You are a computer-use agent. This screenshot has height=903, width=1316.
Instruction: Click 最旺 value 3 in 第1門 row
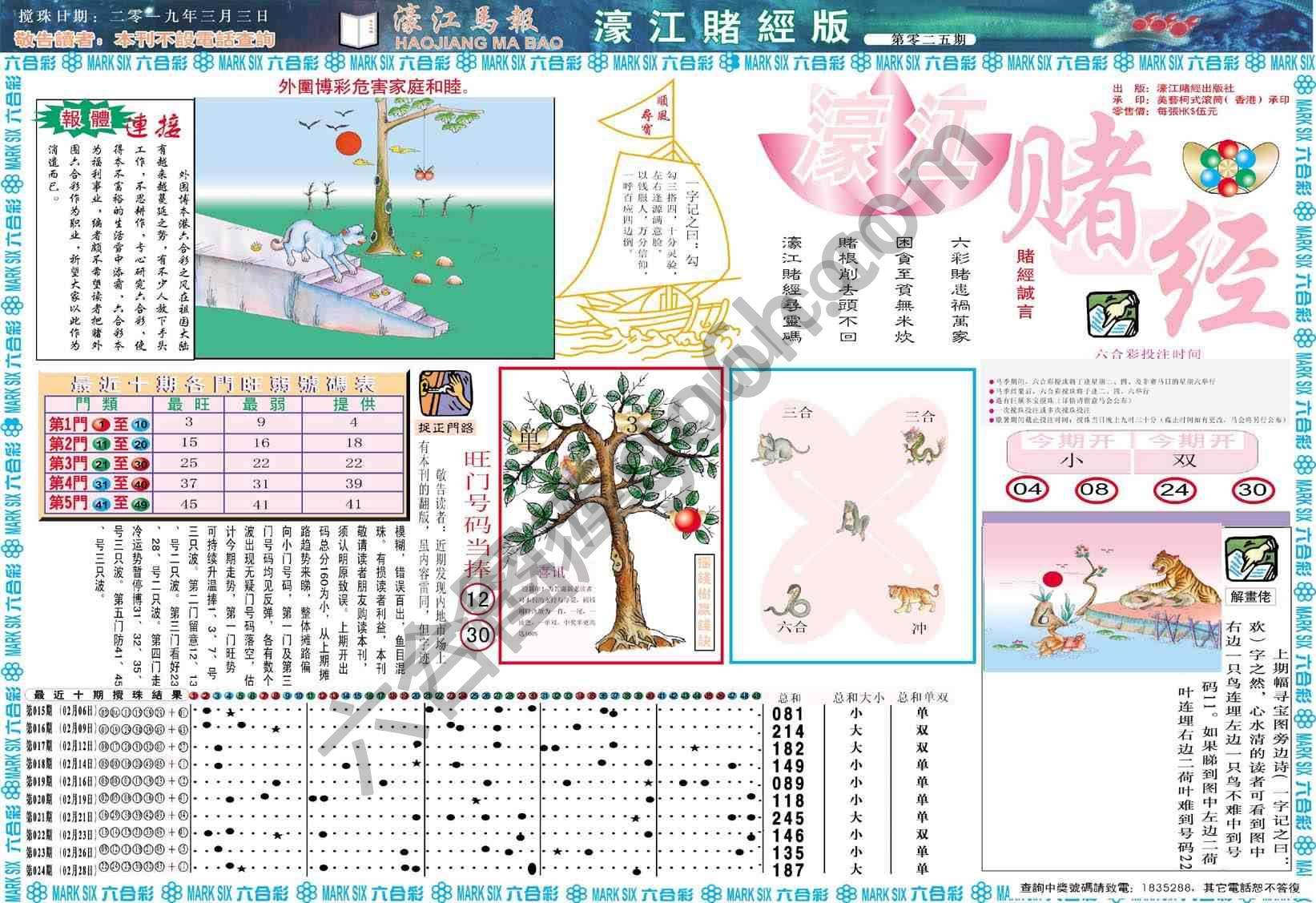click(189, 422)
